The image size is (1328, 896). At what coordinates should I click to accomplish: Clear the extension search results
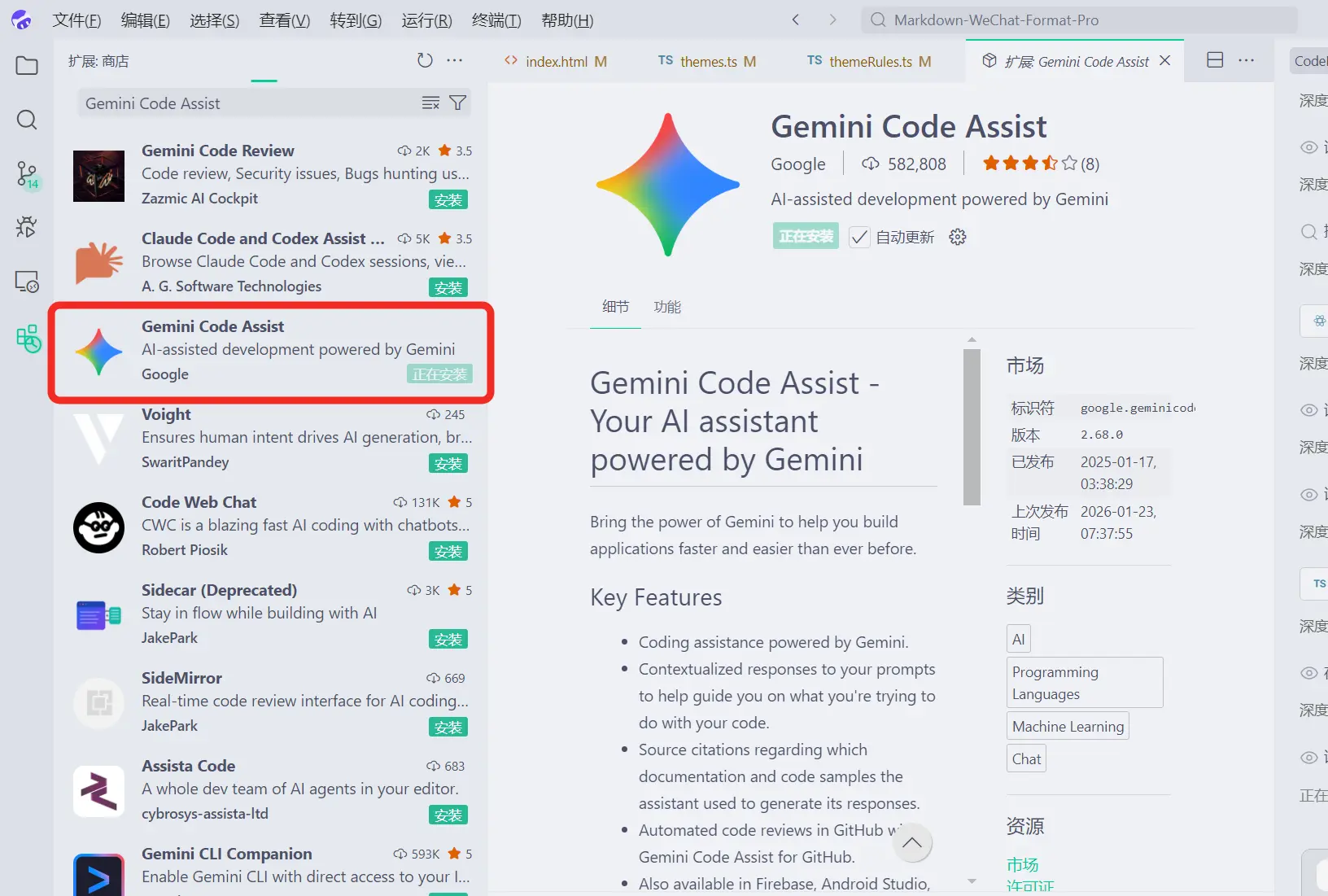(x=430, y=103)
